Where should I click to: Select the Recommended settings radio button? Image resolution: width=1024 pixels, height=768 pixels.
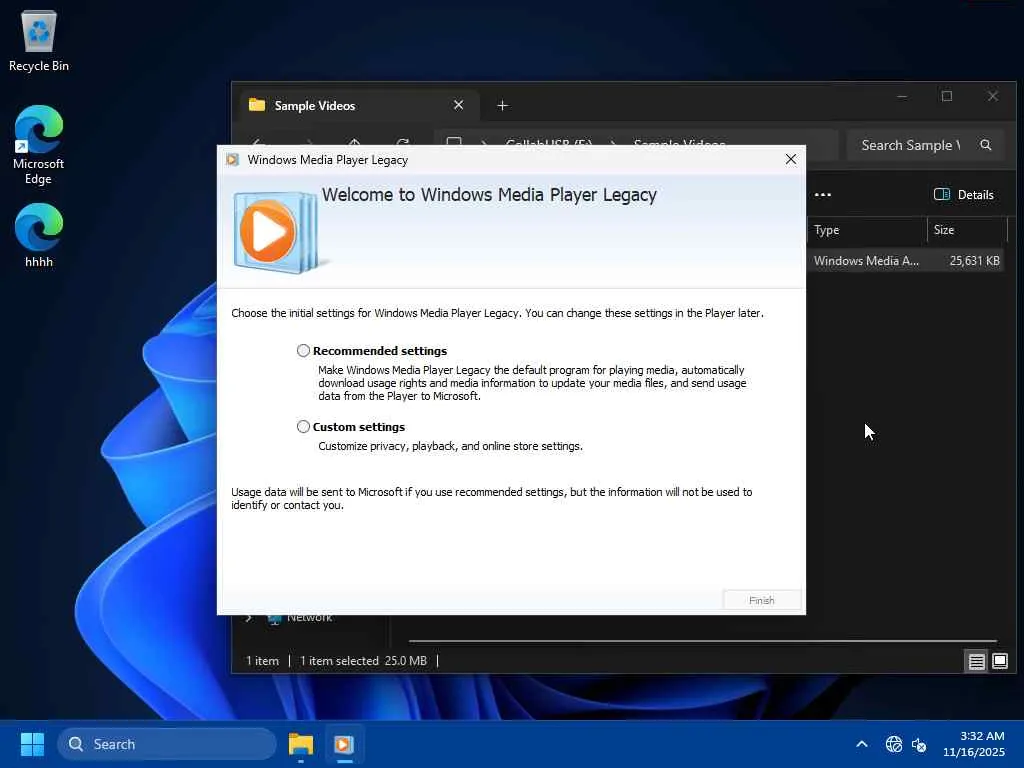tap(303, 351)
